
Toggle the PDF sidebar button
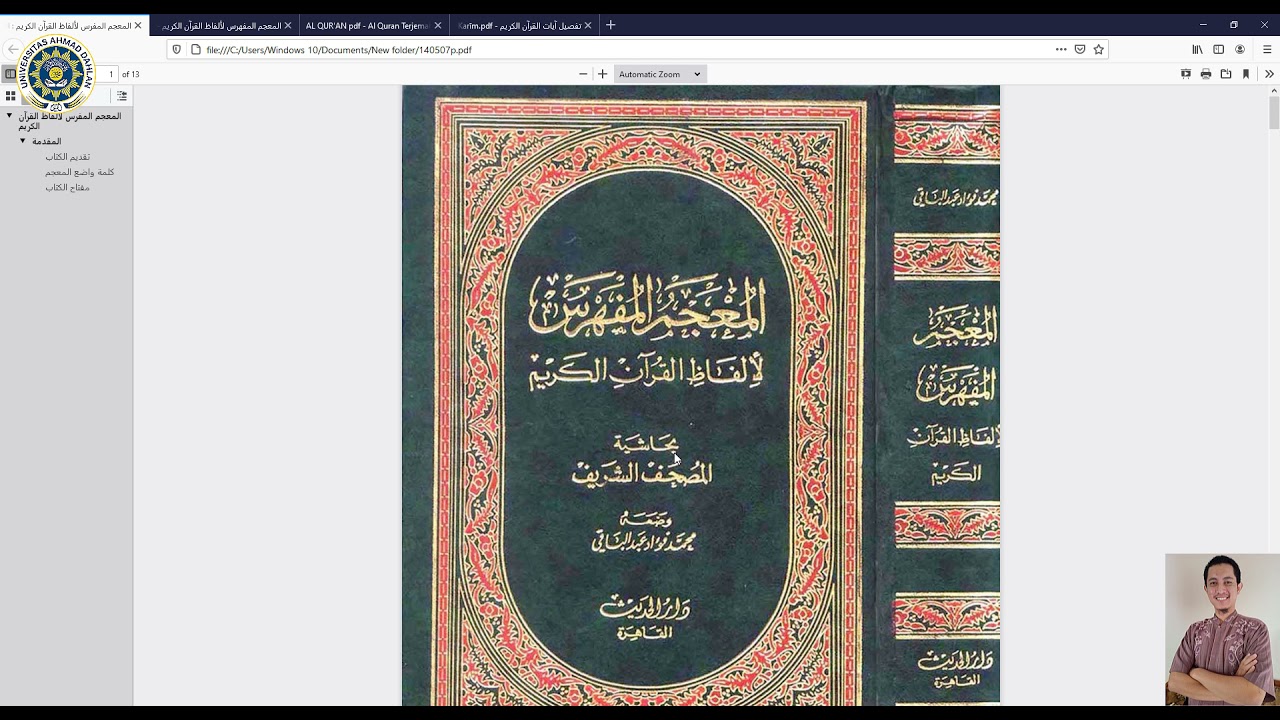point(10,74)
